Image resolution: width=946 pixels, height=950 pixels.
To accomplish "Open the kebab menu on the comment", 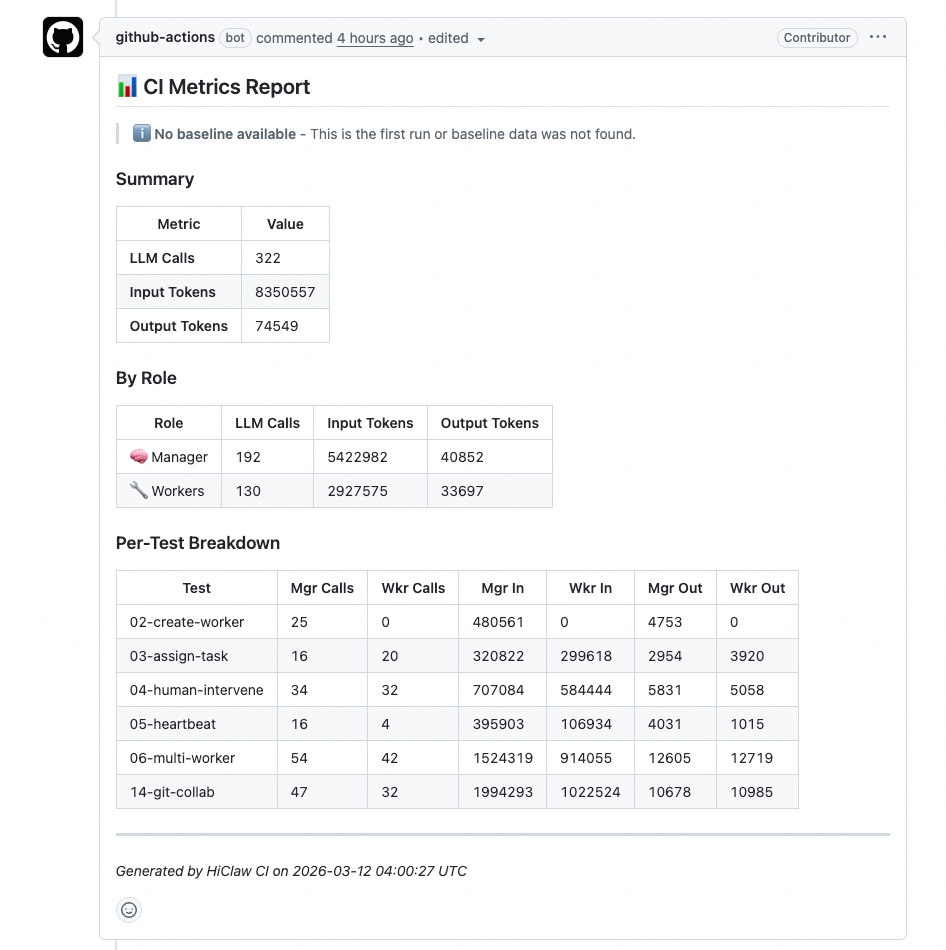I will tap(878, 37).
